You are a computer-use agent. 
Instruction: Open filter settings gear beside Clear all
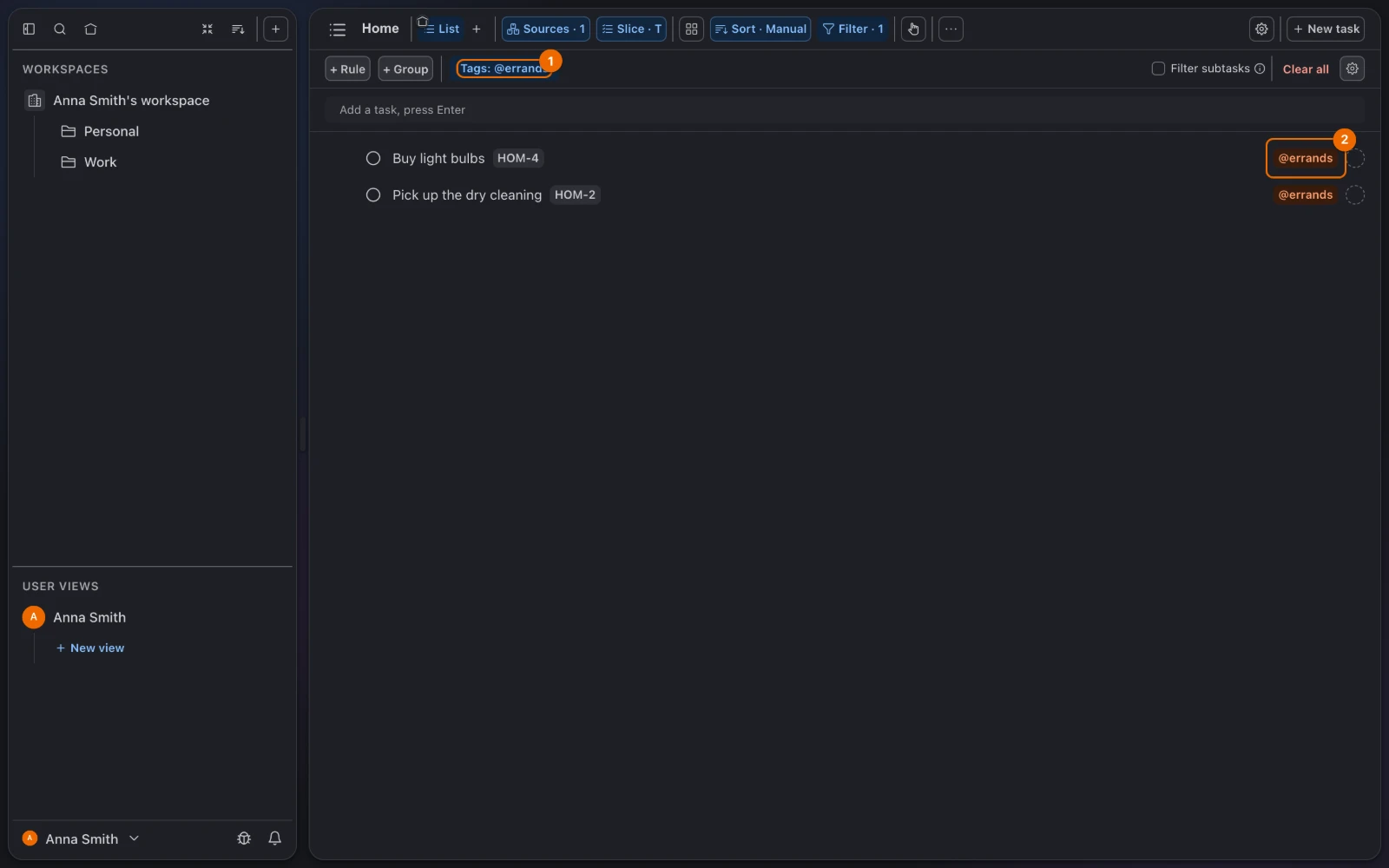click(1353, 69)
